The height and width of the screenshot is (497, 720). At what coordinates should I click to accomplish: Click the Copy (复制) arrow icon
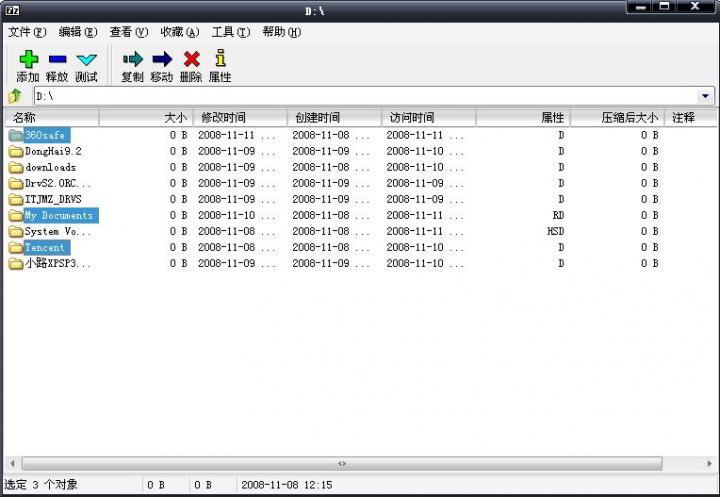click(132, 60)
